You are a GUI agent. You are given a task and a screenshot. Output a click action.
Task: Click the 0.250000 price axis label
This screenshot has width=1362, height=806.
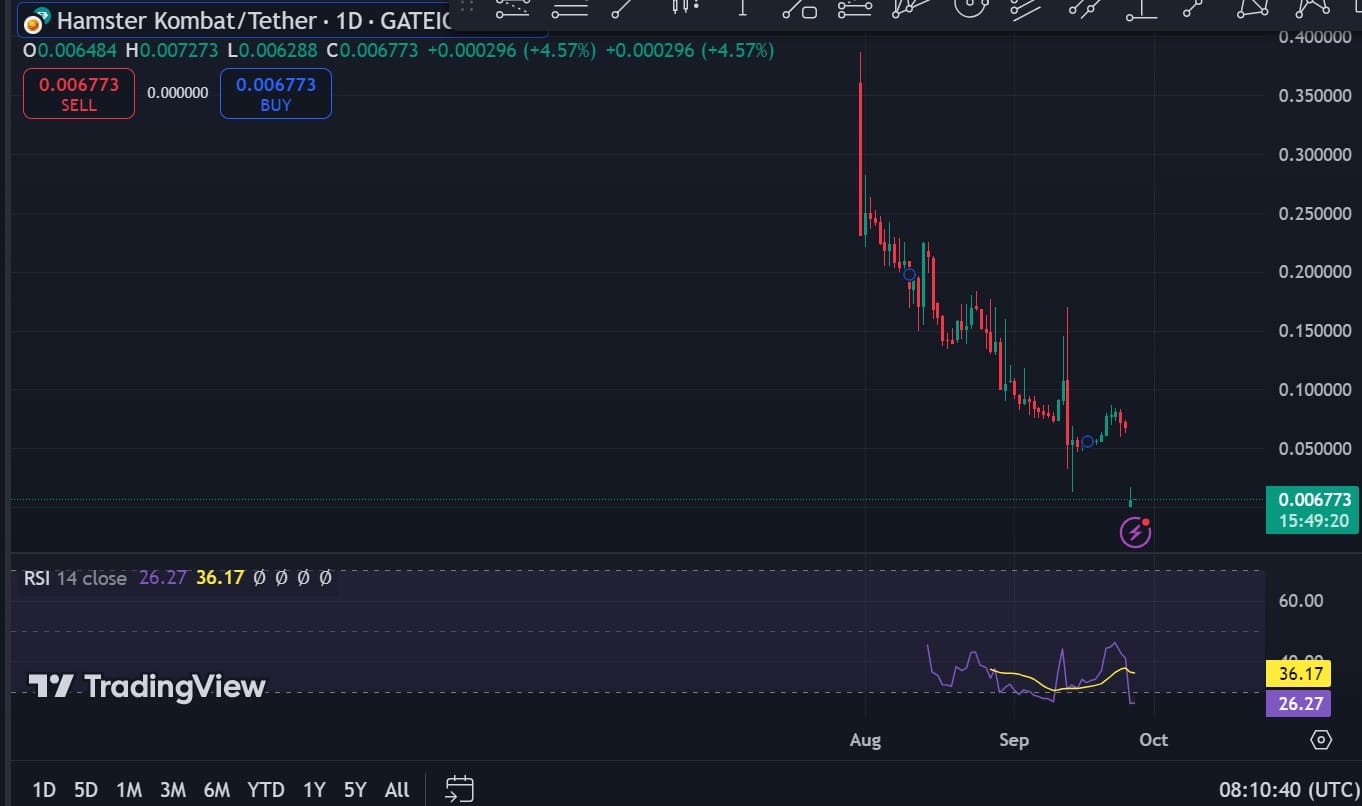[1315, 214]
